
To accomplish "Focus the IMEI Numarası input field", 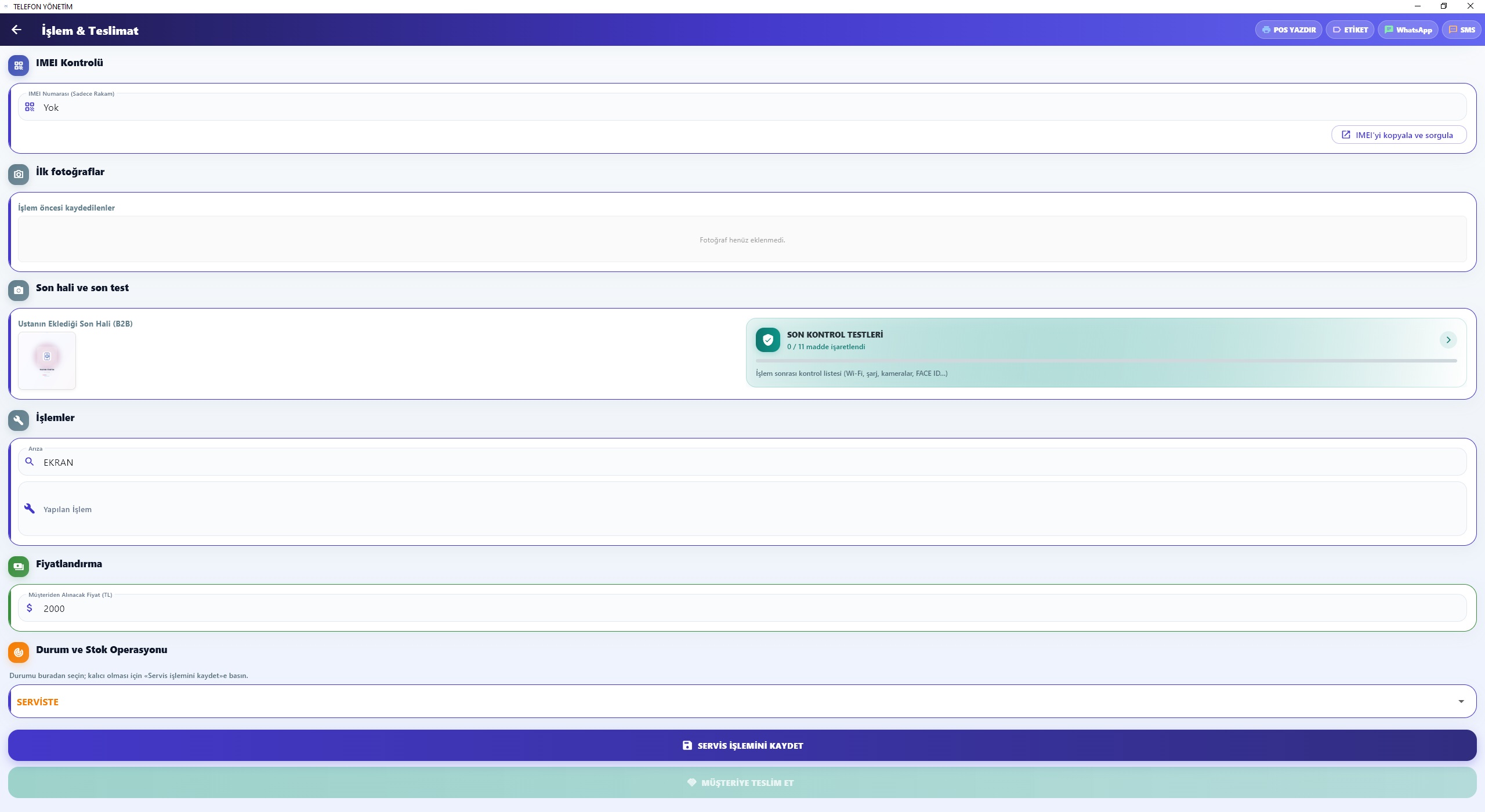I will pos(742,107).
